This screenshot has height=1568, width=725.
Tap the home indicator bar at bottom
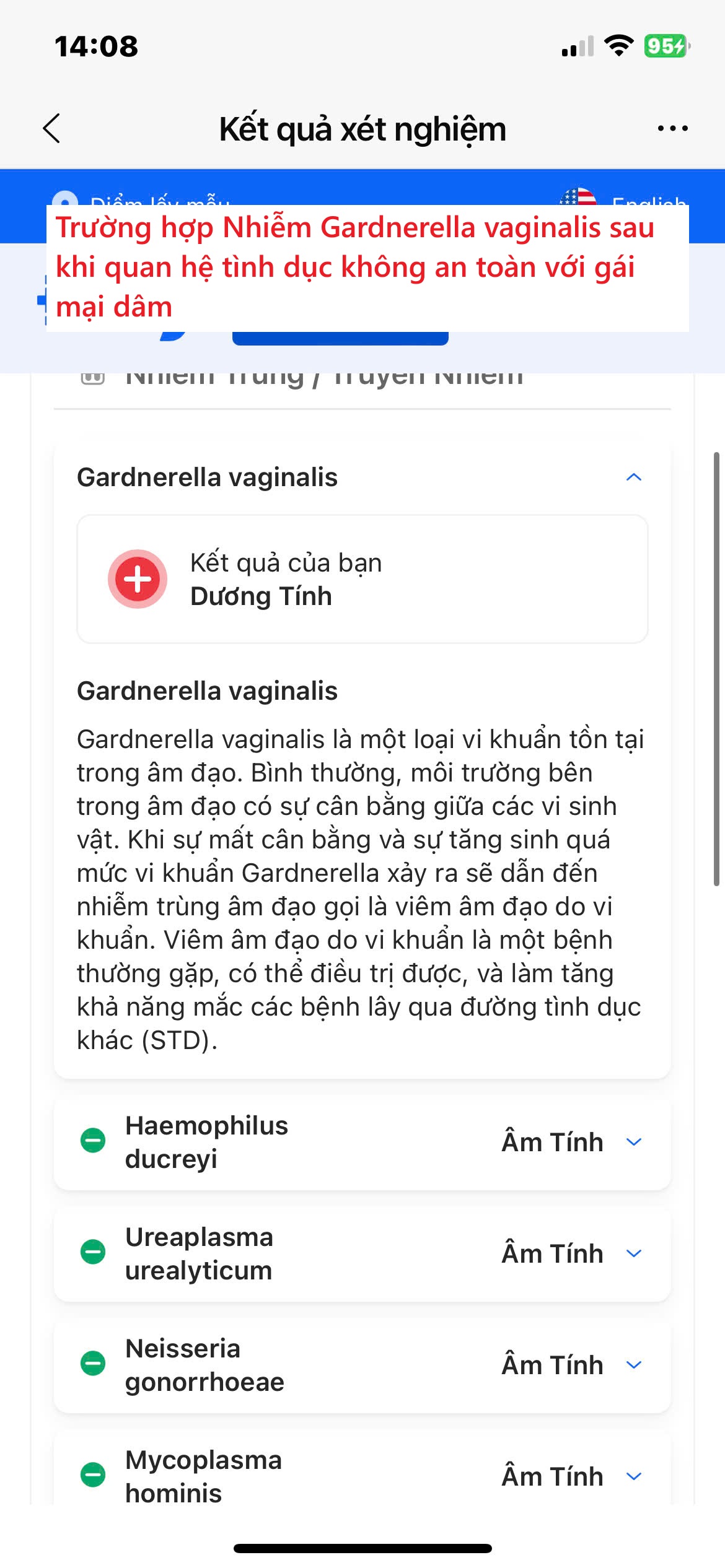coord(362,1548)
